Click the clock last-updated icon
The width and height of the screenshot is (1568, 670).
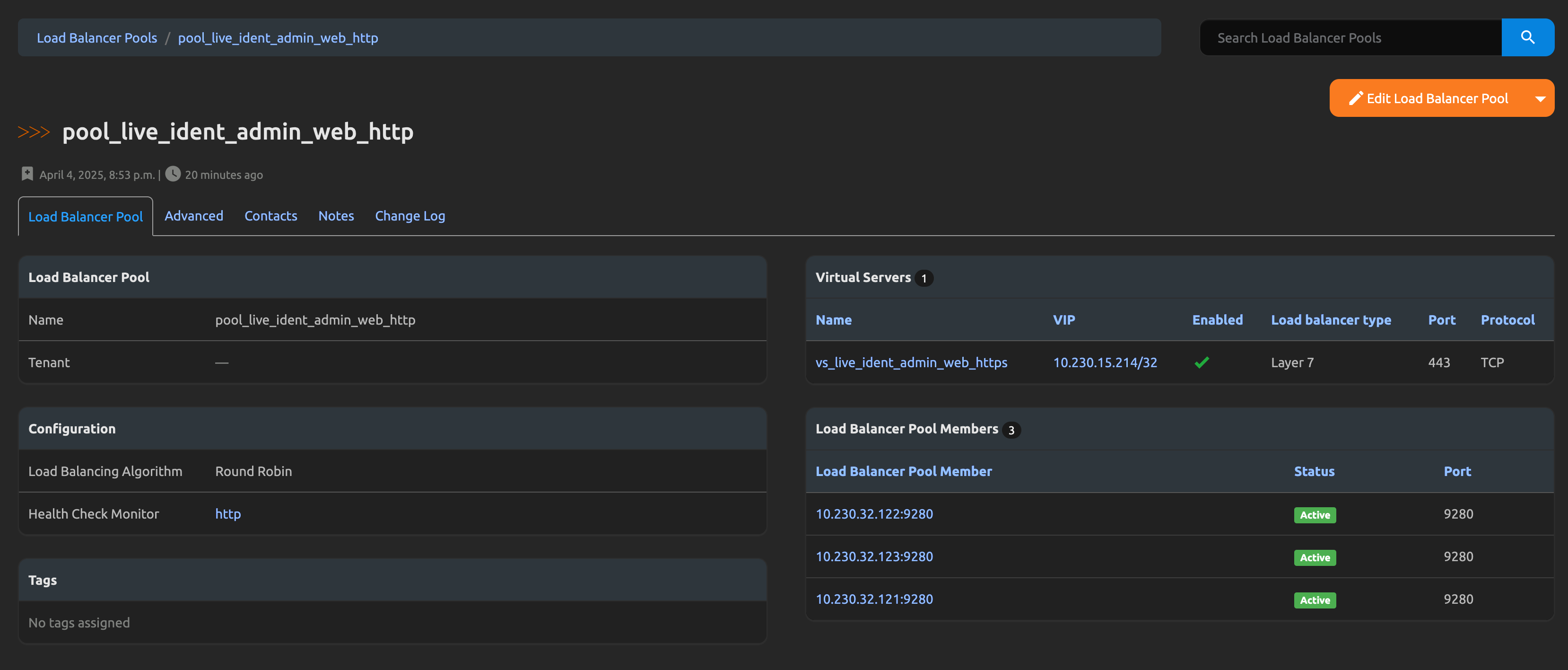coord(173,174)
